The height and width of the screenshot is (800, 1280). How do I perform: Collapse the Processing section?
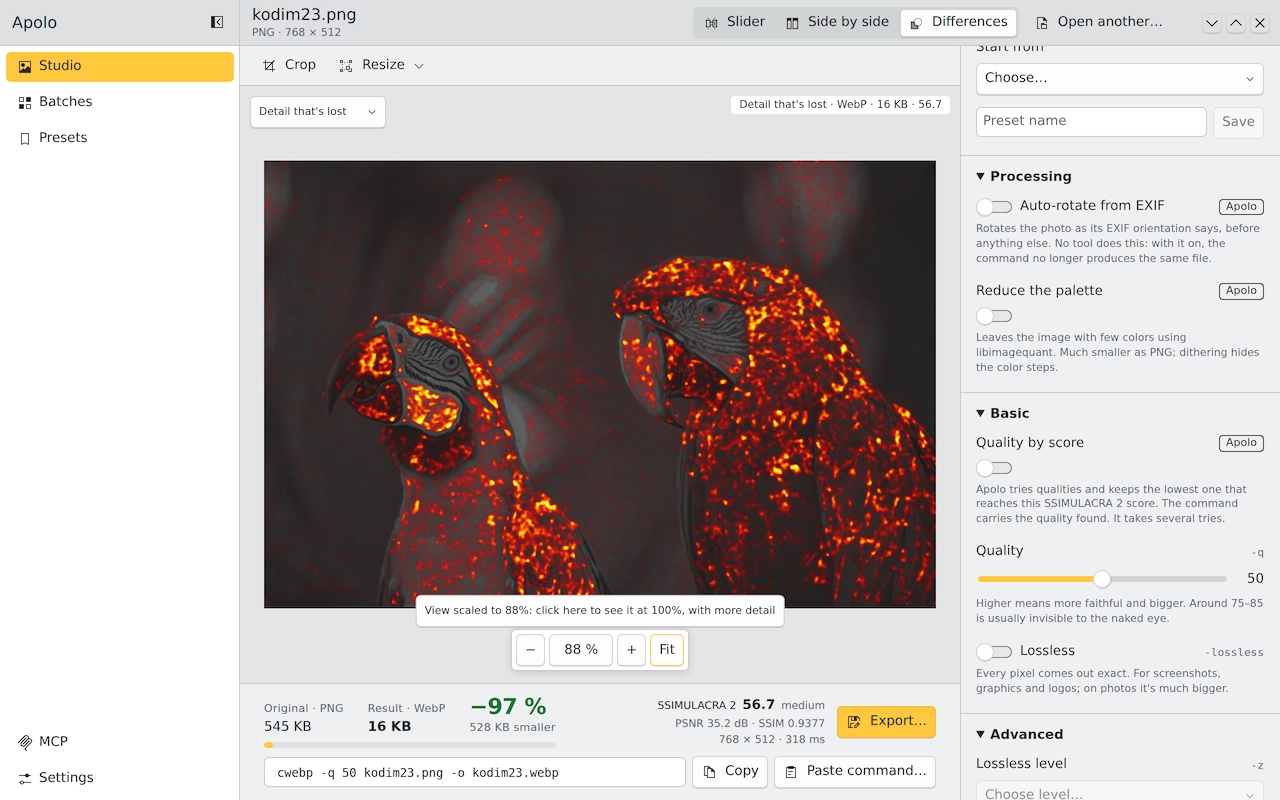click(1024, 176)
